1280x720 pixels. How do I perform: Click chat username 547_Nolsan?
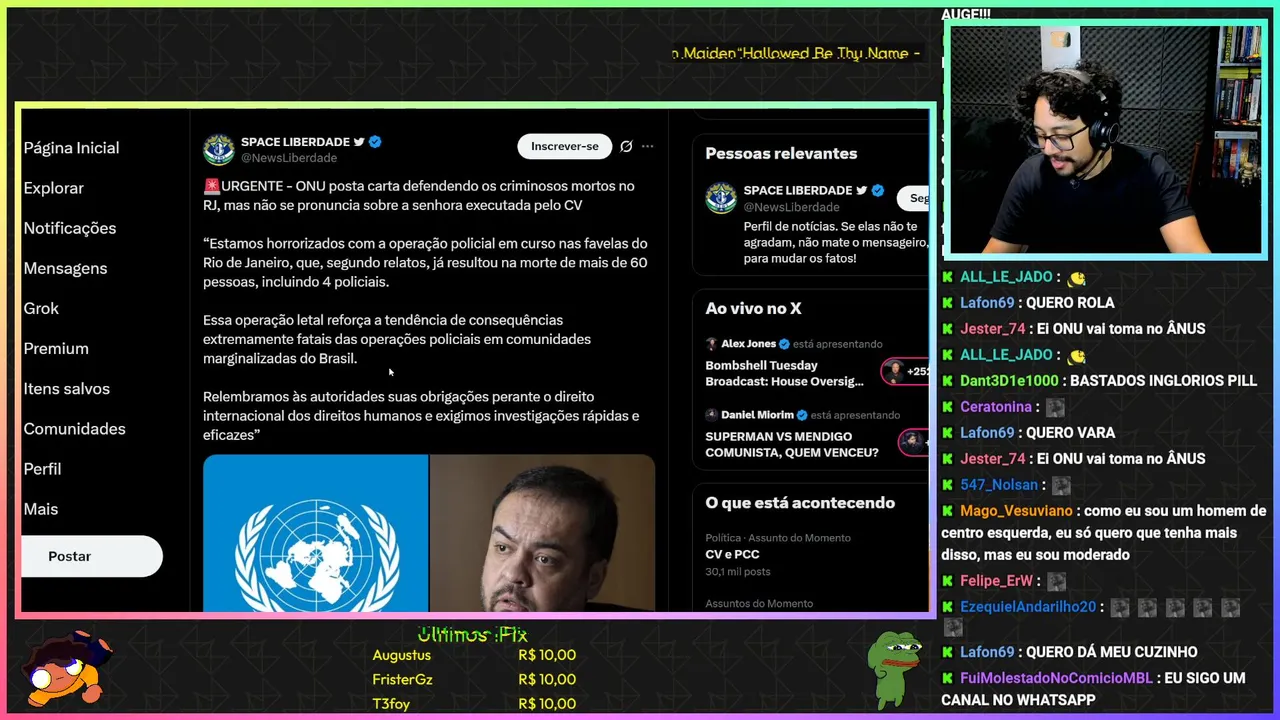[999, 485]
